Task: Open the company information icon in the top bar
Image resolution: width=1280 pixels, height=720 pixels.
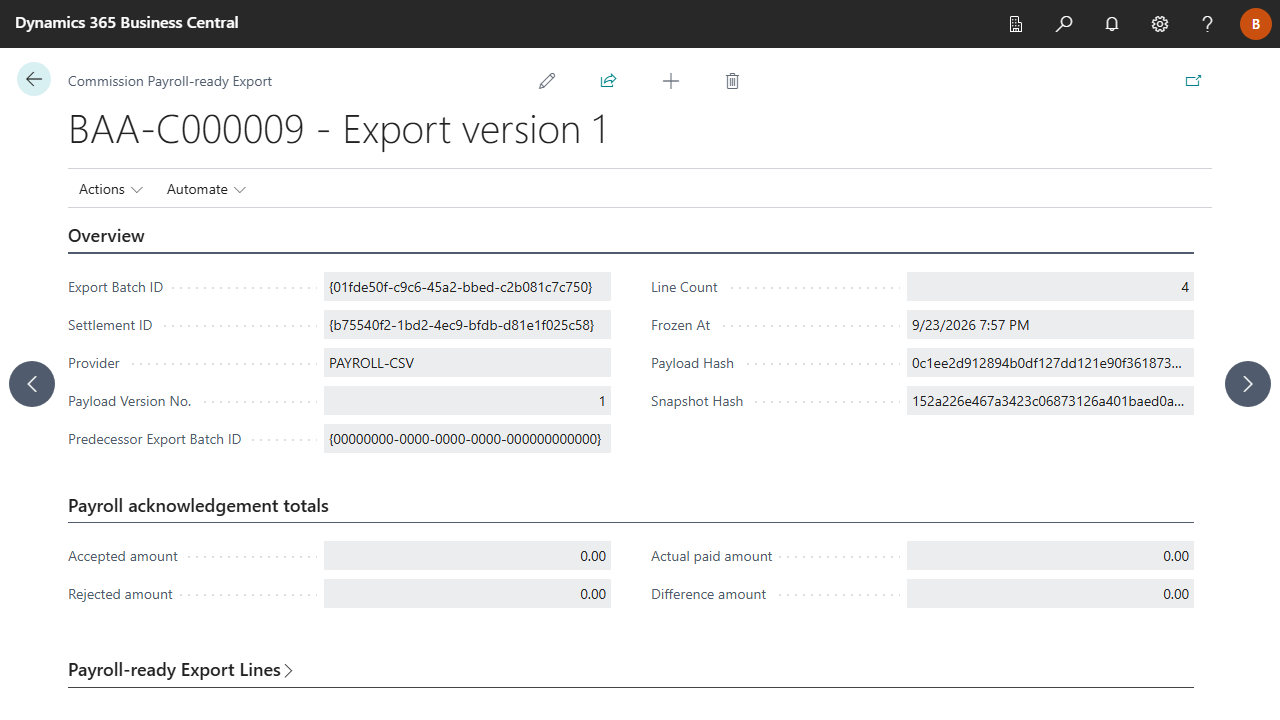Action: point(1016,24)
